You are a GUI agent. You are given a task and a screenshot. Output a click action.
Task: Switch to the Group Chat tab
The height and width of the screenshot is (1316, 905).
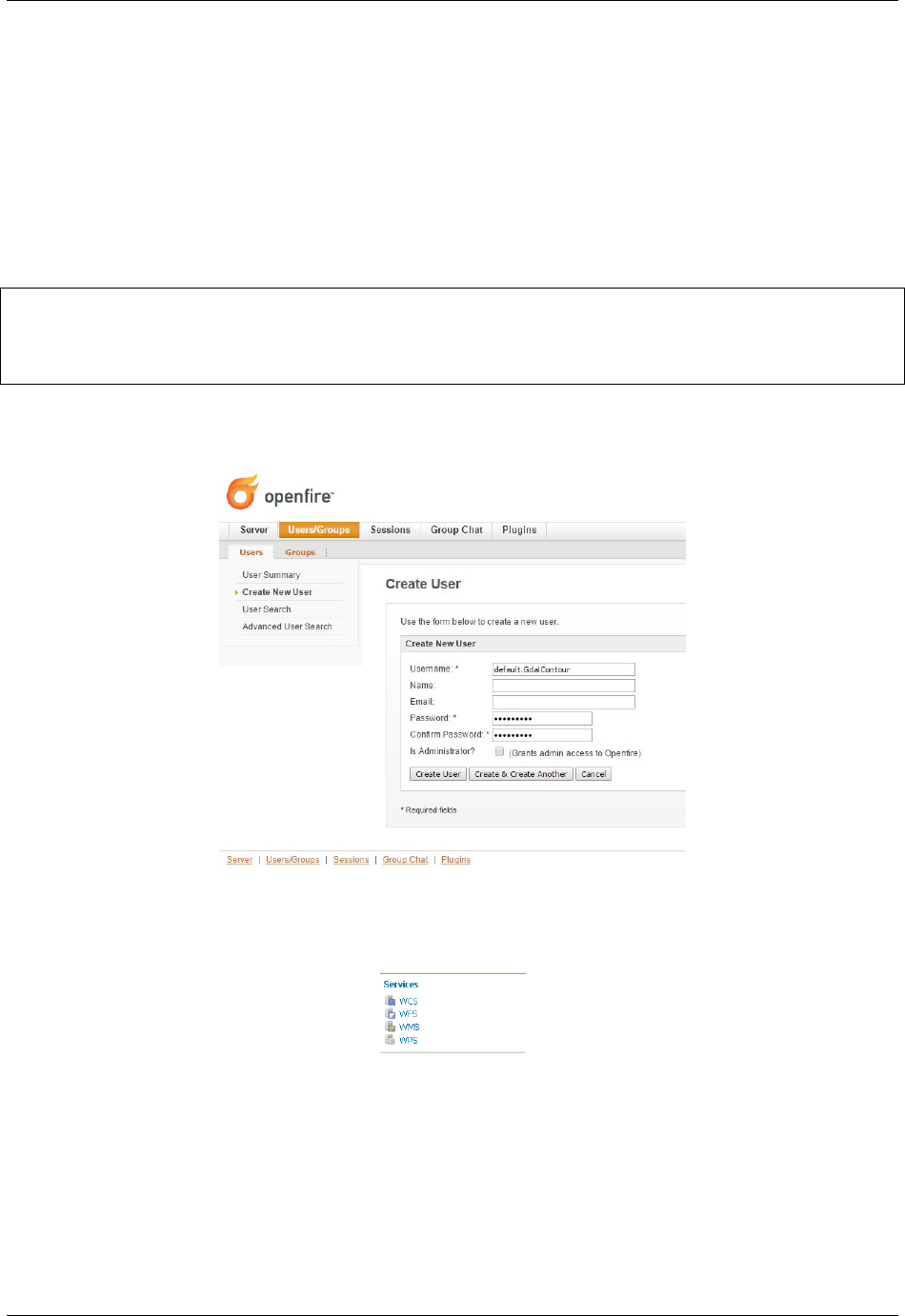(x=456, y=530)
